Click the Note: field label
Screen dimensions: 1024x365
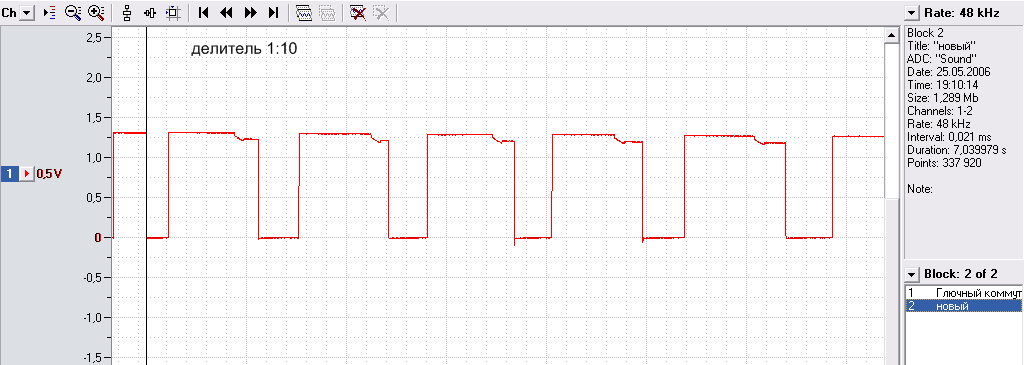[920, 189]
